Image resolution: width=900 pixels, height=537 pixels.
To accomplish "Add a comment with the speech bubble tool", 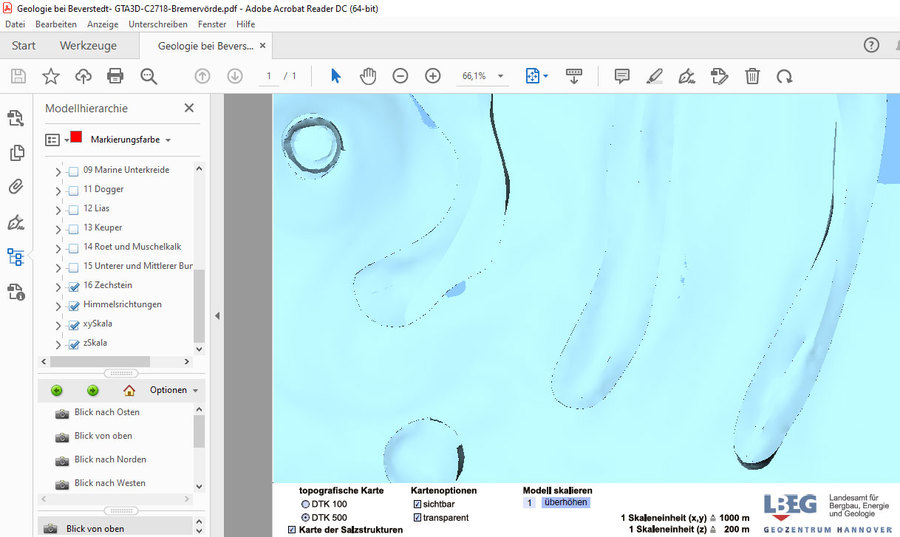I will click(x=621, y=76).
